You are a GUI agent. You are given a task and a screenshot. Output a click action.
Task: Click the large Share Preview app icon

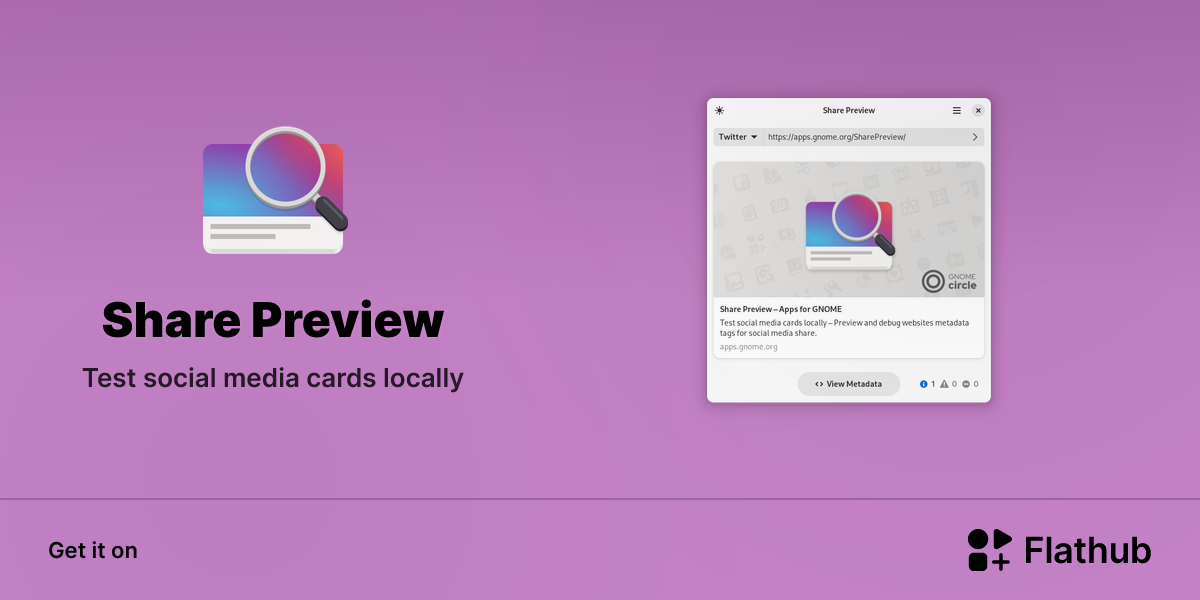click(x=276, y=191)
